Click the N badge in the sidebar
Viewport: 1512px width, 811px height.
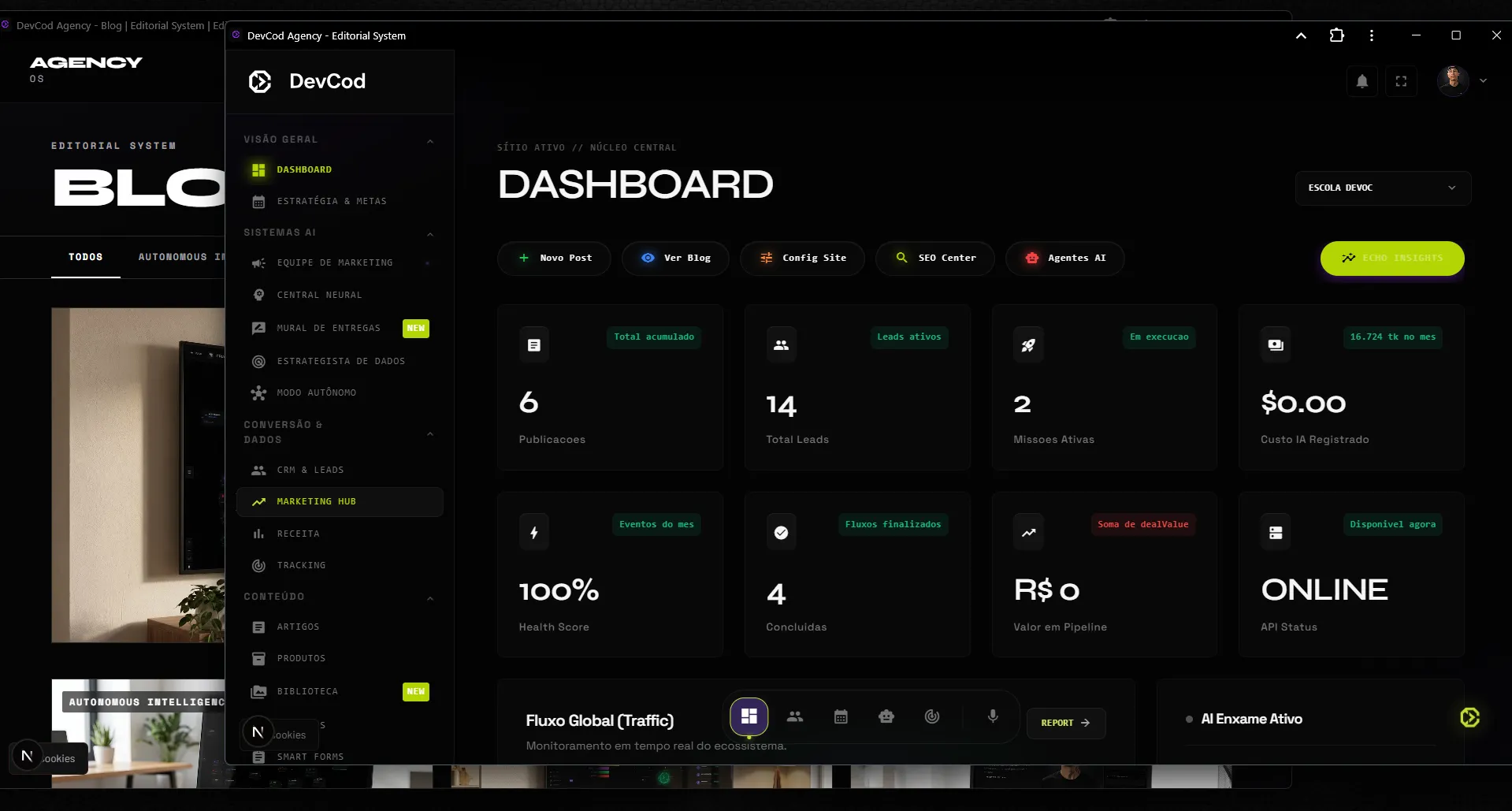pyautogui.click(x=258, y=732)
